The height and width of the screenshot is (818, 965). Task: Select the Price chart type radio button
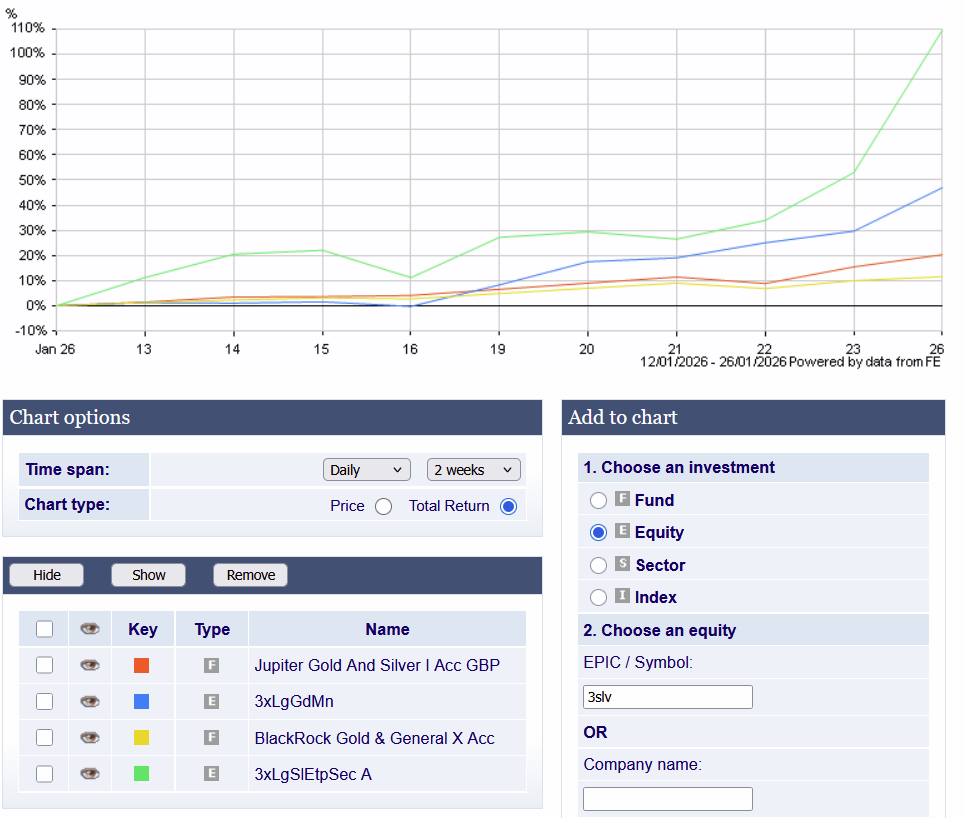tap(383, 506)
